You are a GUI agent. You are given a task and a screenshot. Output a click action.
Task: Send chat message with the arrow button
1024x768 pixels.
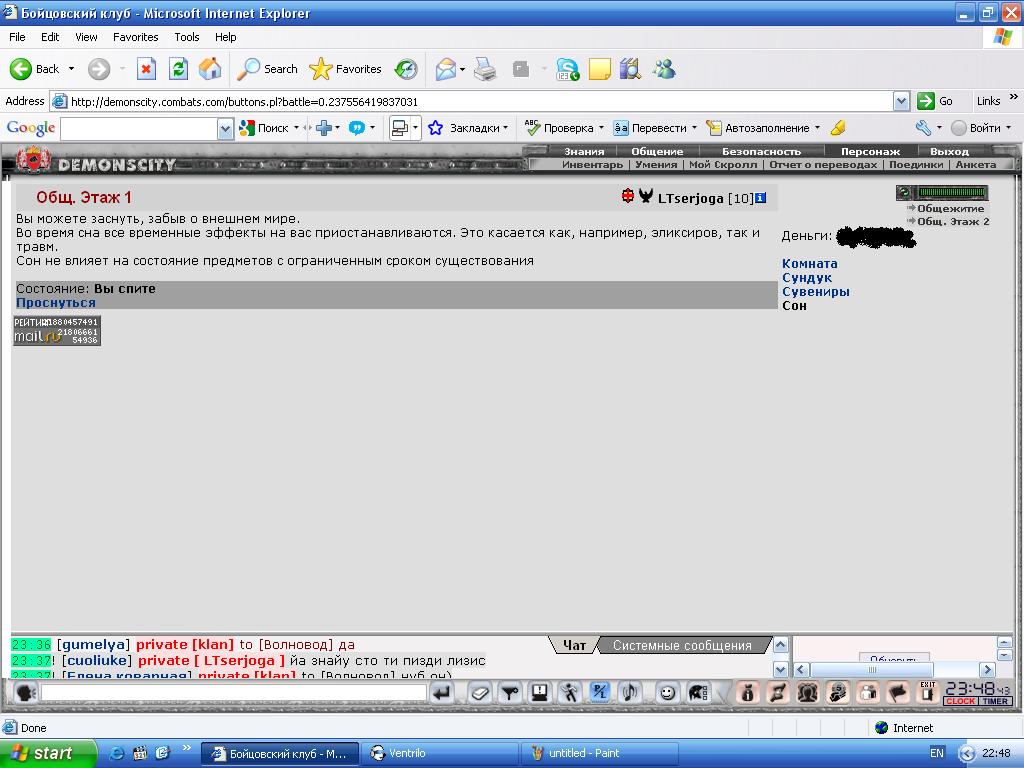point(442,692)
